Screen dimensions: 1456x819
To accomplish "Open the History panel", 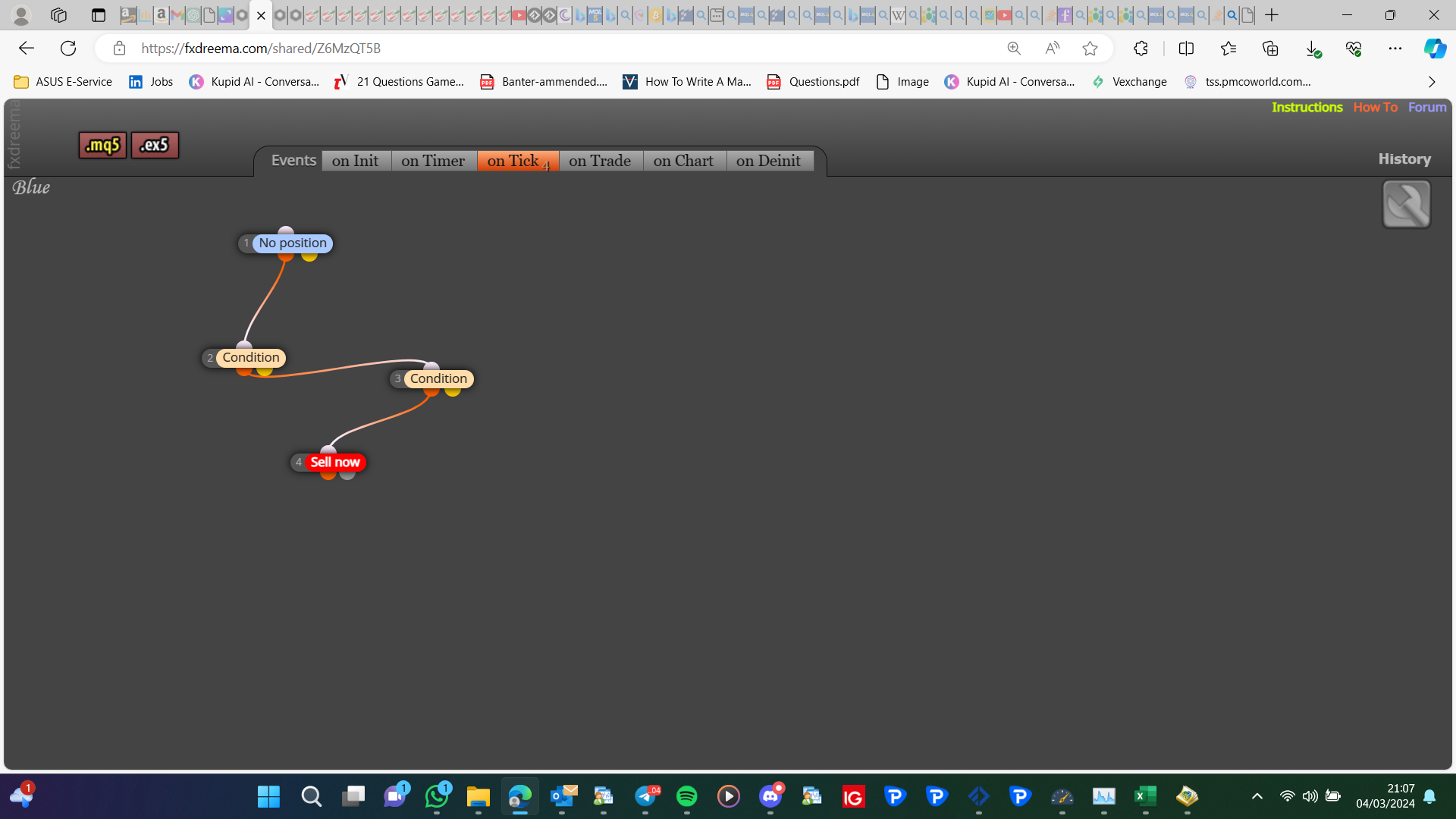I will tap(1404, 159).
